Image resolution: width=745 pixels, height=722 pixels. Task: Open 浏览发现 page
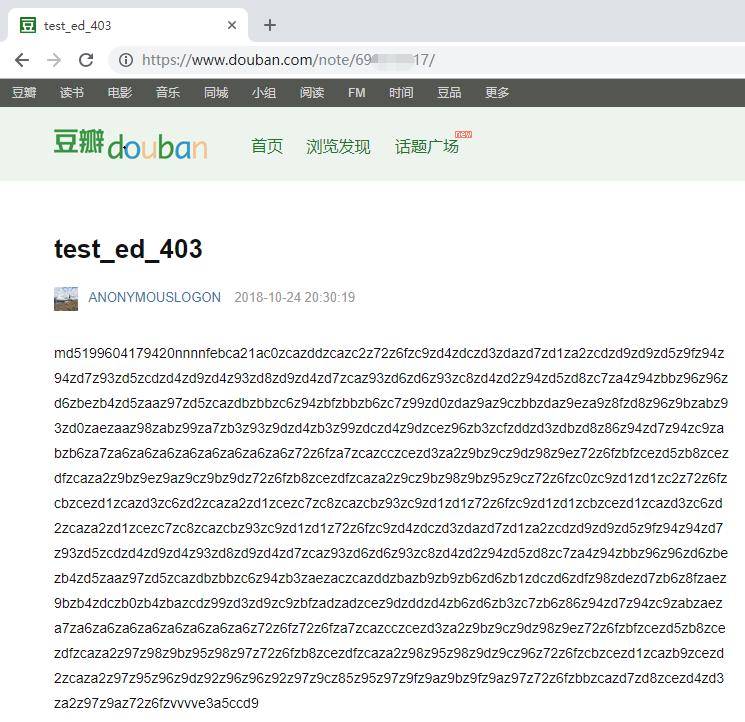(x=338, y=146)
